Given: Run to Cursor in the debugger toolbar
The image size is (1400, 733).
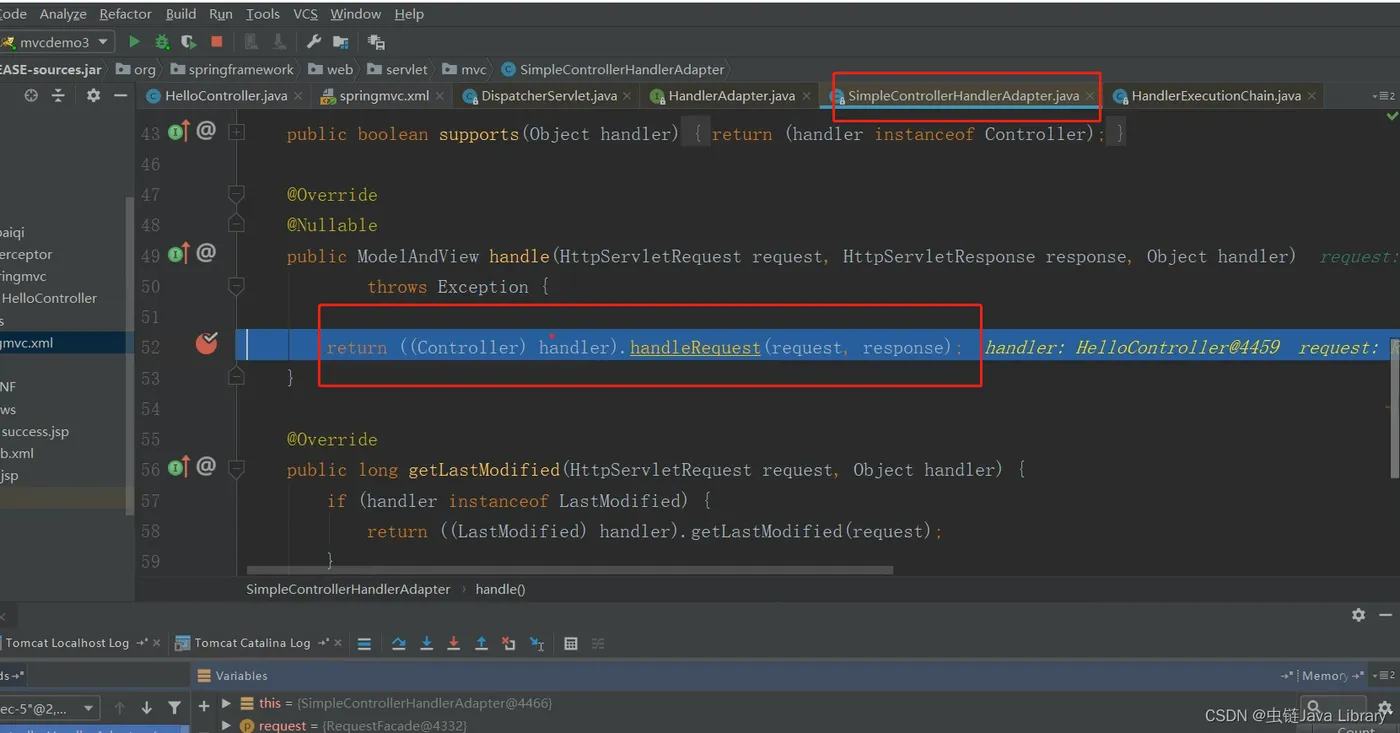Looking at the screenshot, I should (x=537, y=644).
